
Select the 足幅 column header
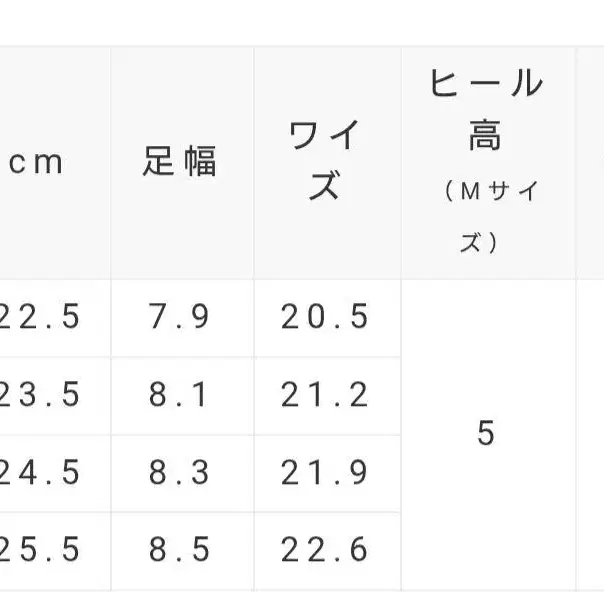pyautogui.click(x=180, y=162)
